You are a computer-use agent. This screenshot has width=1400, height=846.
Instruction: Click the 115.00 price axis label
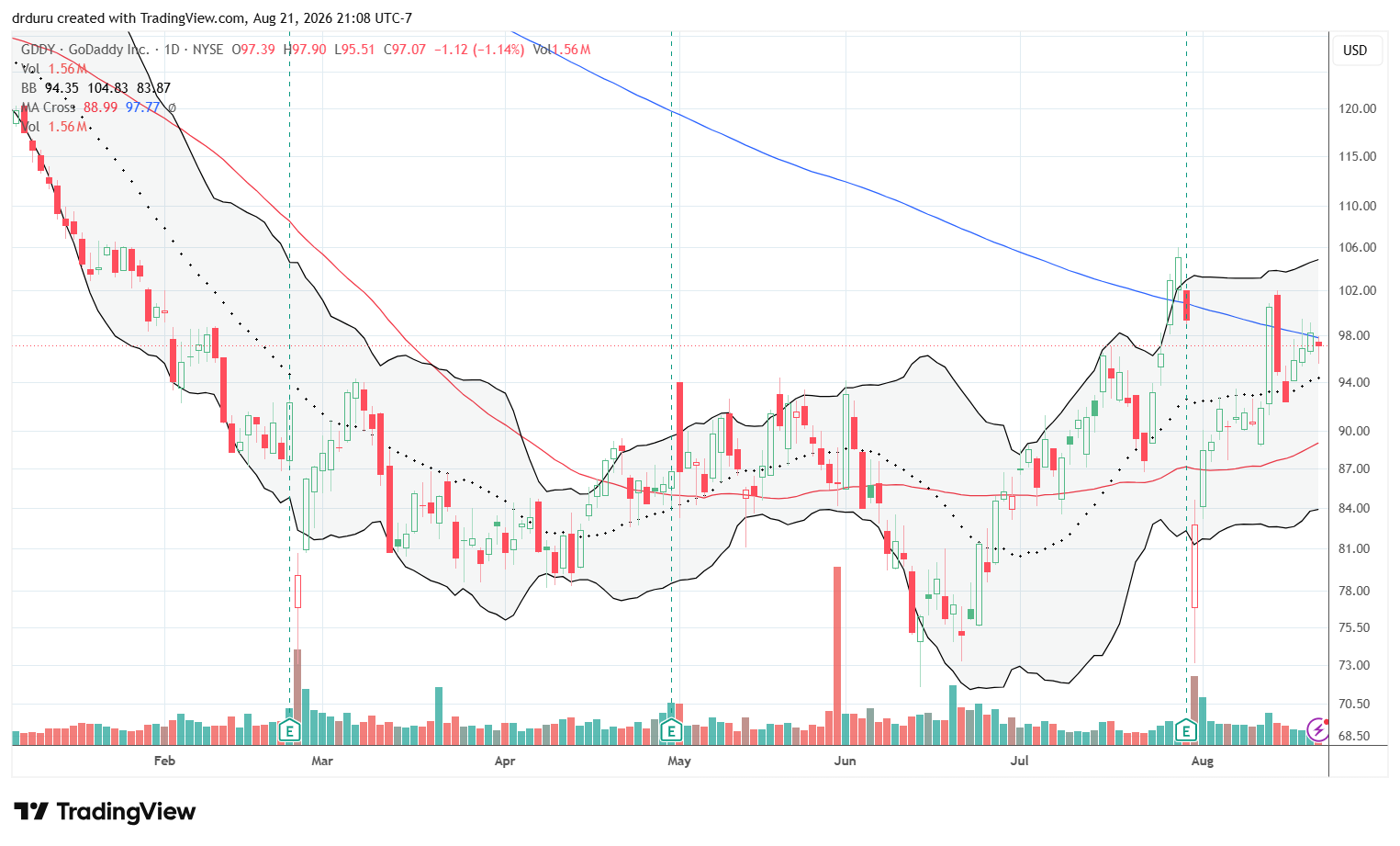pos(1357,156)
